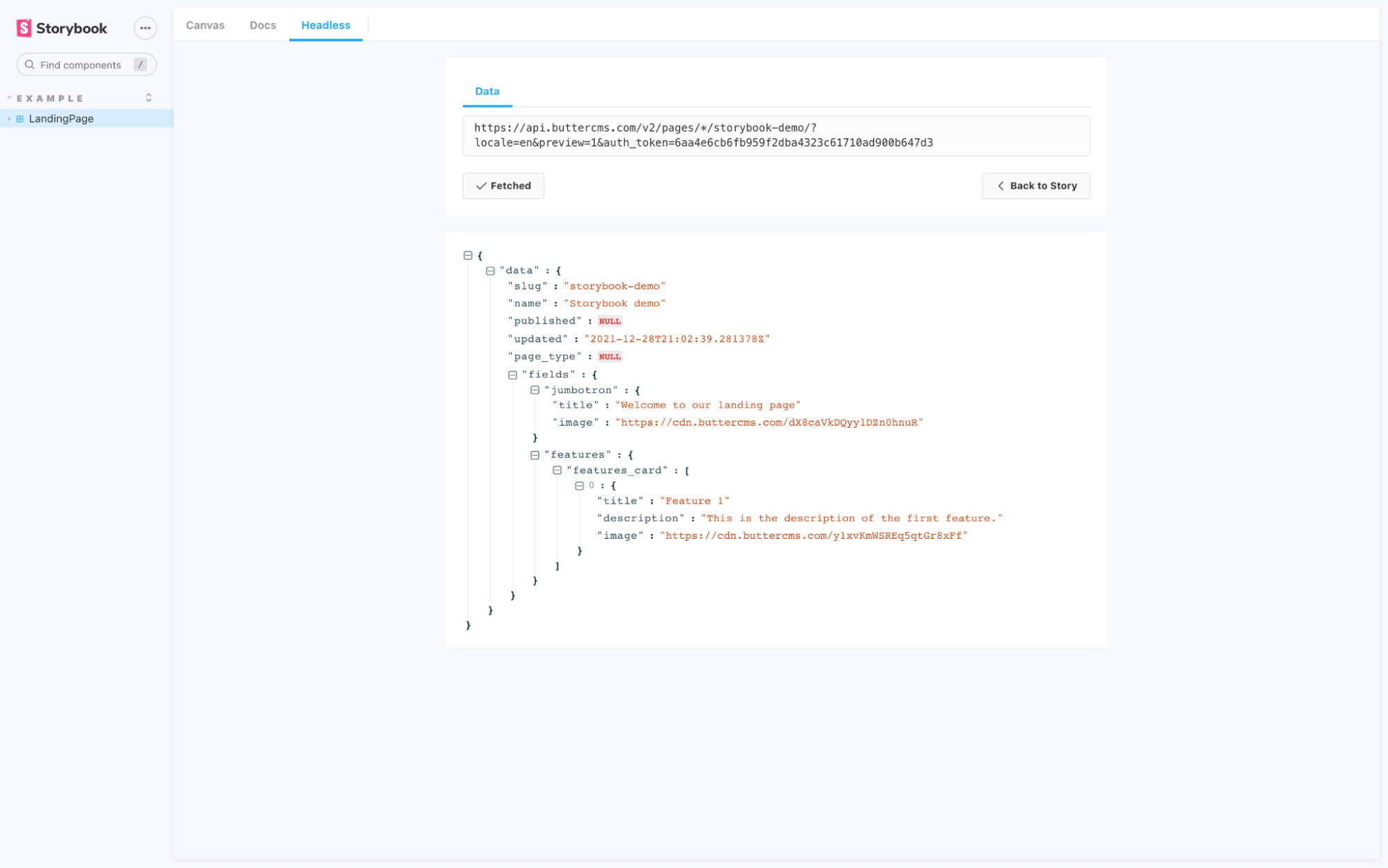This screenshot has width=1388, height=868.
Task: Click the "slug" key label
Action: pos(528,286)
